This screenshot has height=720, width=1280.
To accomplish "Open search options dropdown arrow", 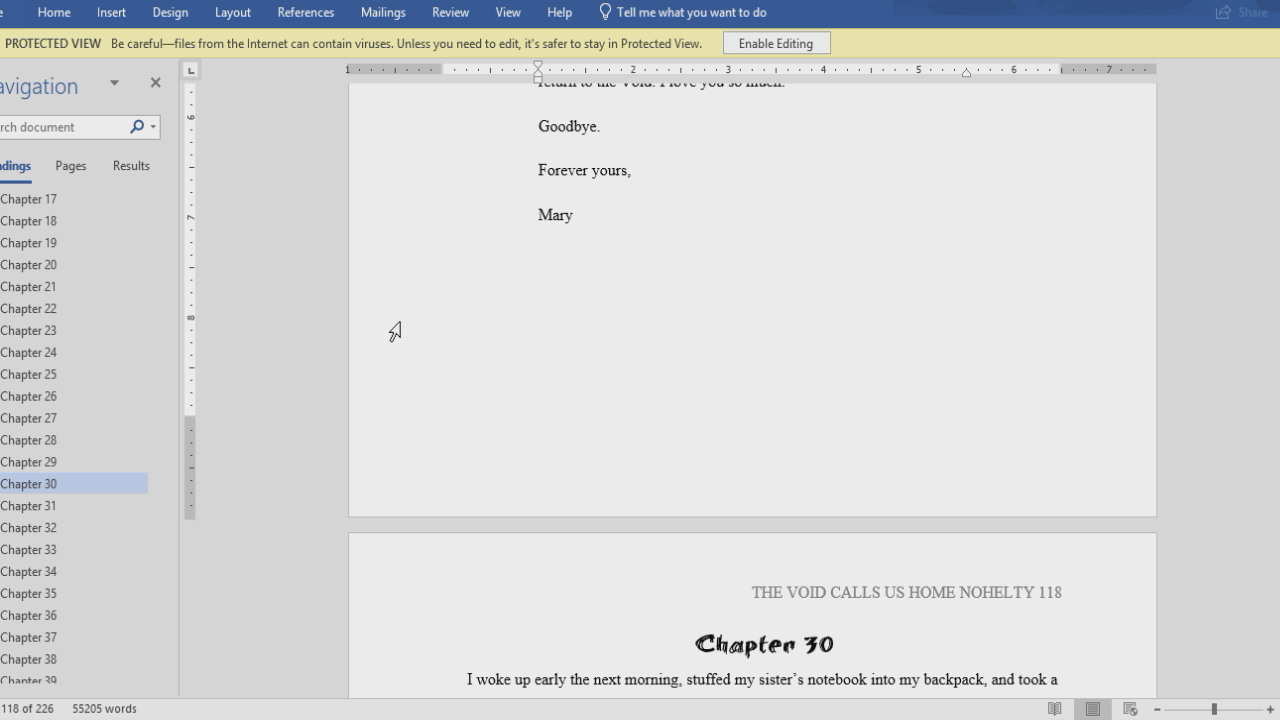I will [x=153, y=127].
